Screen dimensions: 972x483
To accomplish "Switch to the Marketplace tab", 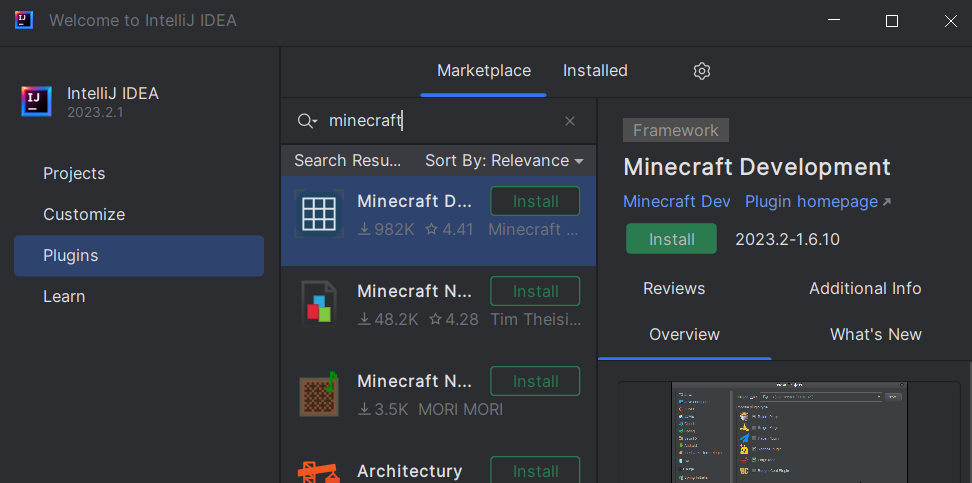I will pos(484,71).
